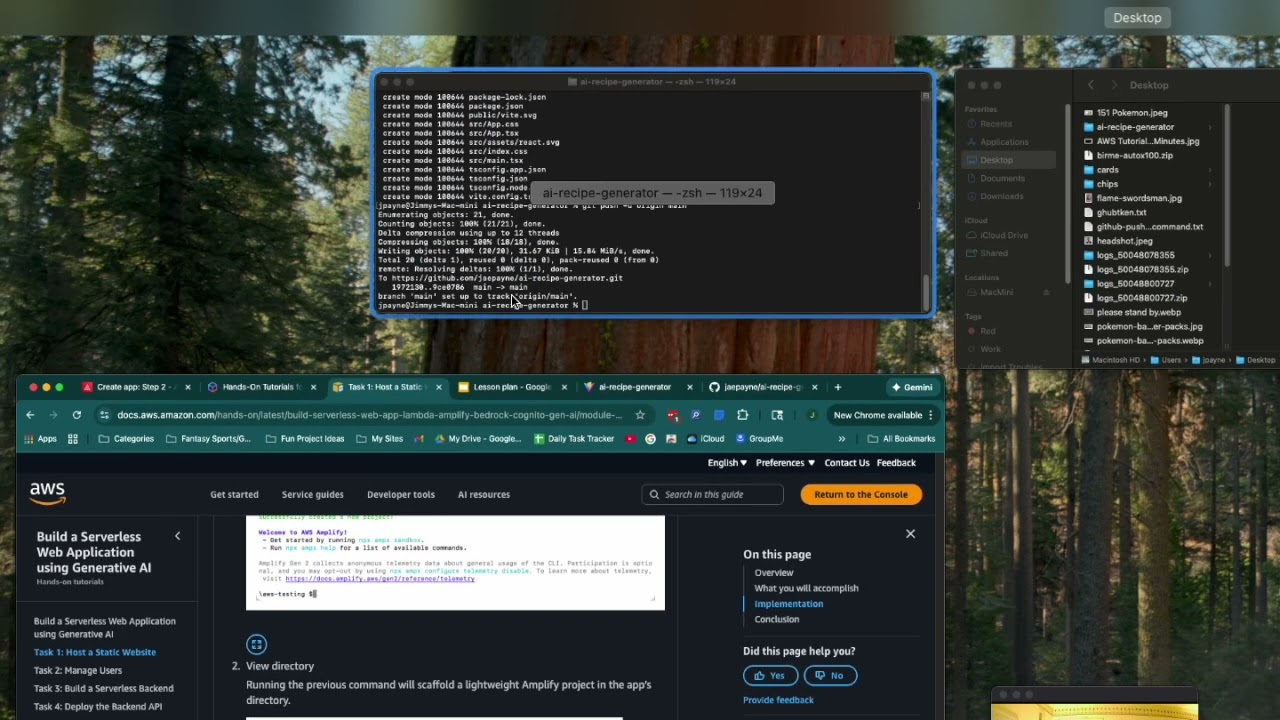This screenshot has width=1280, height=720.
Task: Click 'New Chrome available' update button
Action: (x=883, y=415)
